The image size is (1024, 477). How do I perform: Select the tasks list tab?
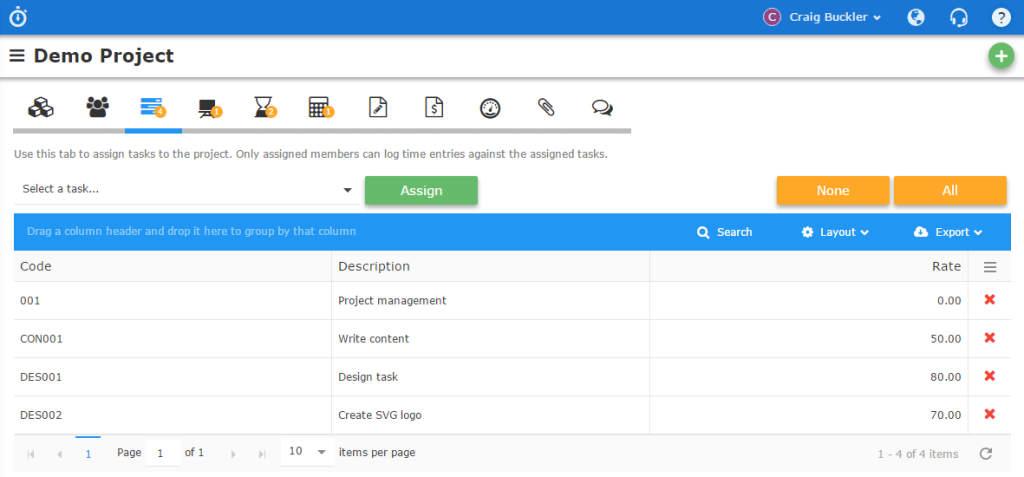click(153, 107)
